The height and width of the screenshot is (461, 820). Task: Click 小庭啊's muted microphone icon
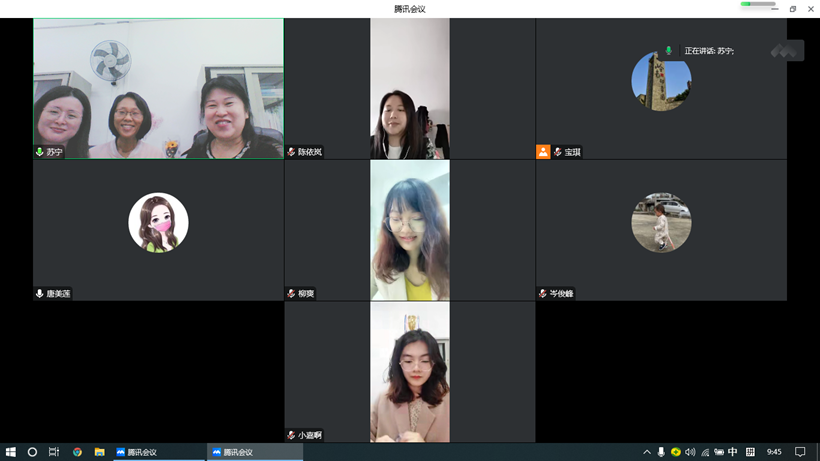291,435
